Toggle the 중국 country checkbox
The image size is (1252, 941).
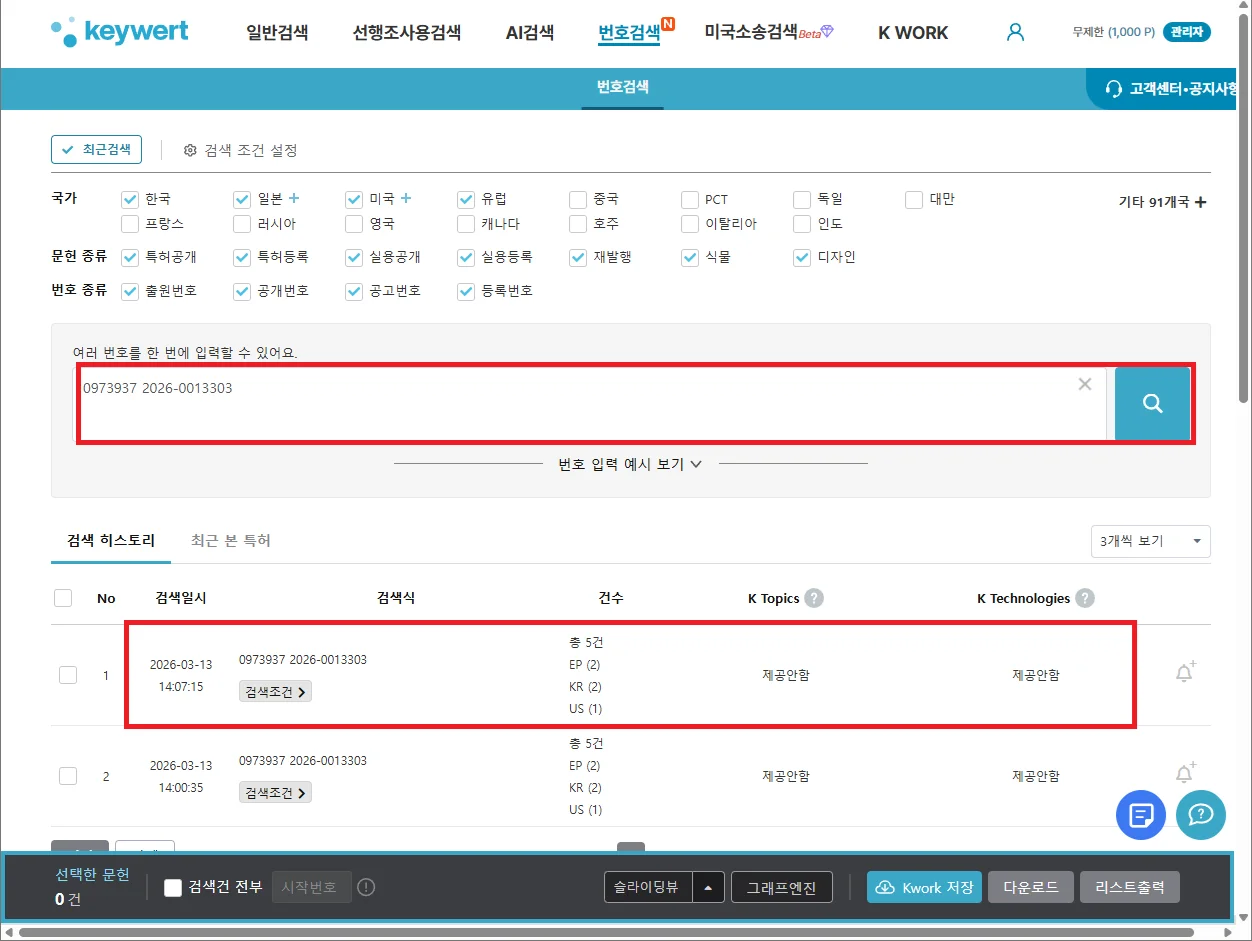578,199
